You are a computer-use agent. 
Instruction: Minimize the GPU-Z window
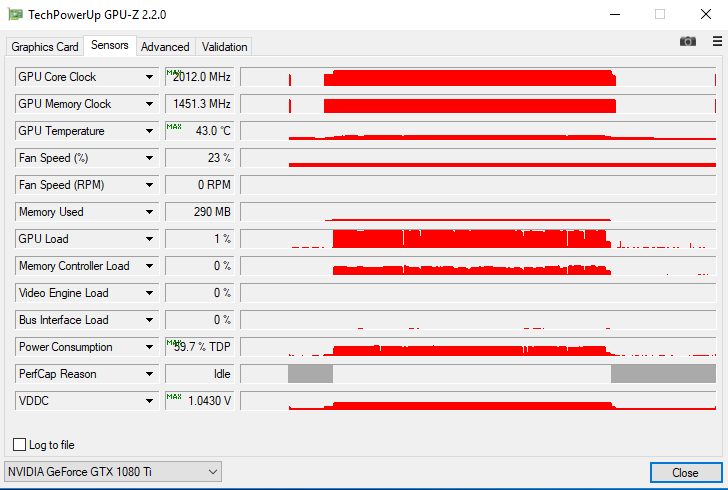click(615, 14)
